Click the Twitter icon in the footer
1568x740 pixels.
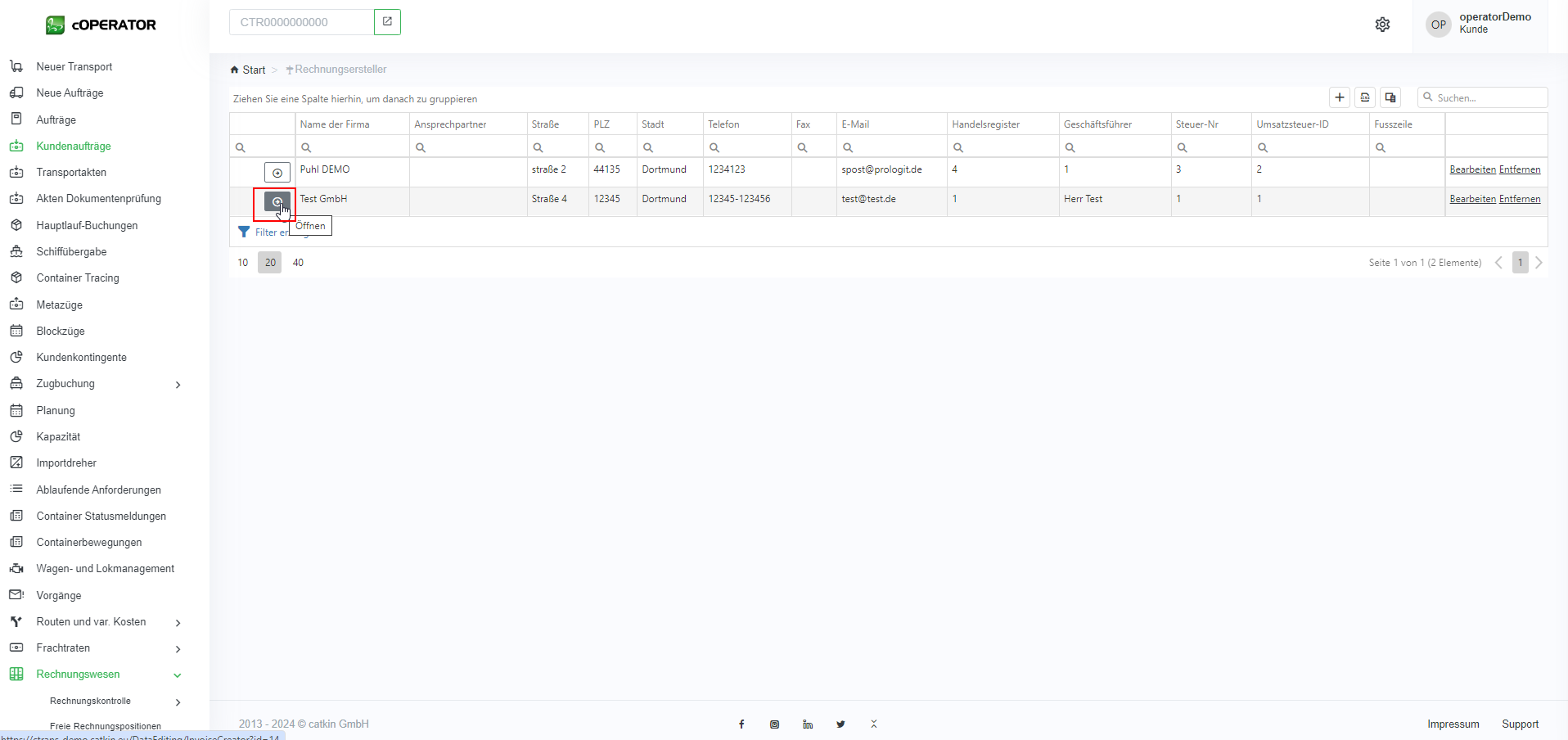(840, 724)
